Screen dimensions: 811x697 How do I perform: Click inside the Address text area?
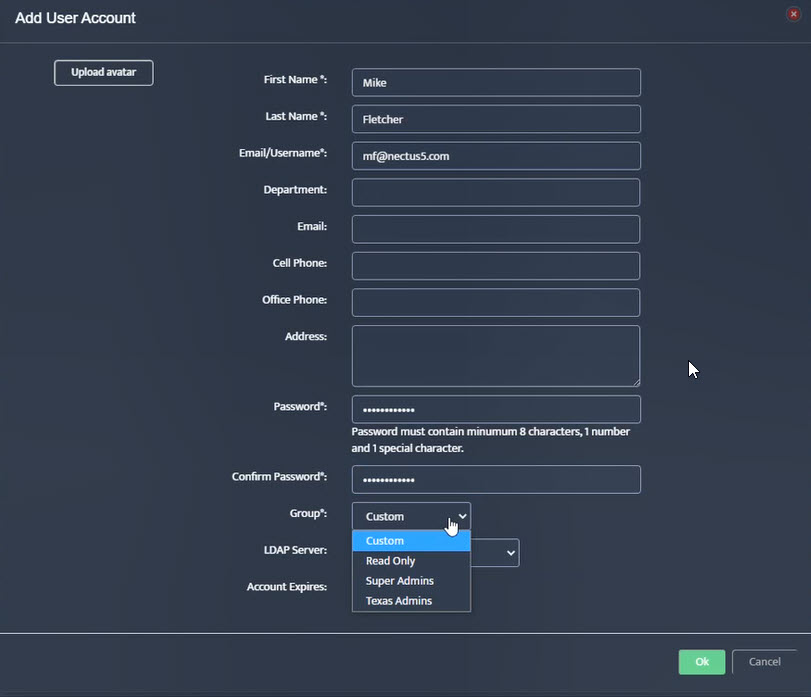[x=496, y=356]
